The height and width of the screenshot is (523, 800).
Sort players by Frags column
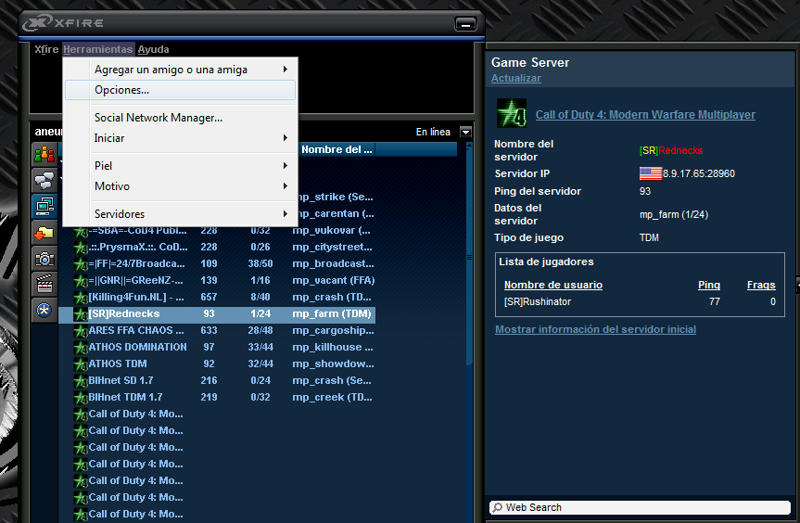coord(761,285)
